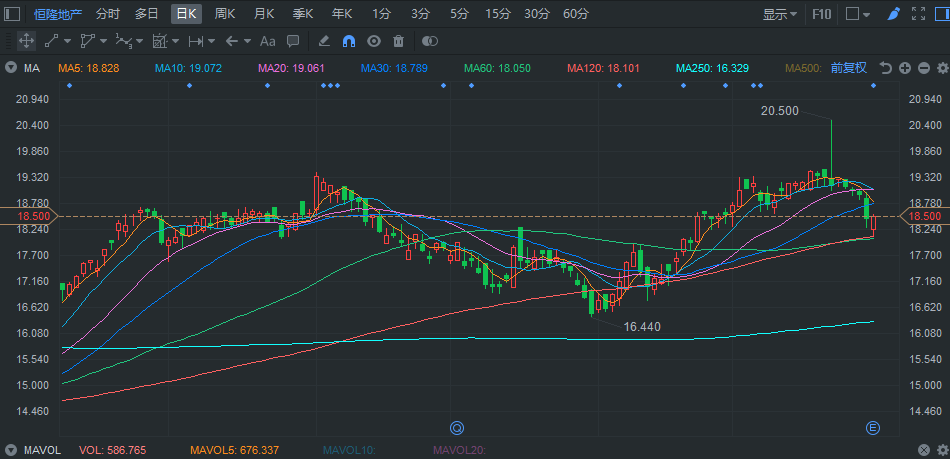Collapse the MA indicator expander arrow
950x459 pixels.
pos(10,68)
